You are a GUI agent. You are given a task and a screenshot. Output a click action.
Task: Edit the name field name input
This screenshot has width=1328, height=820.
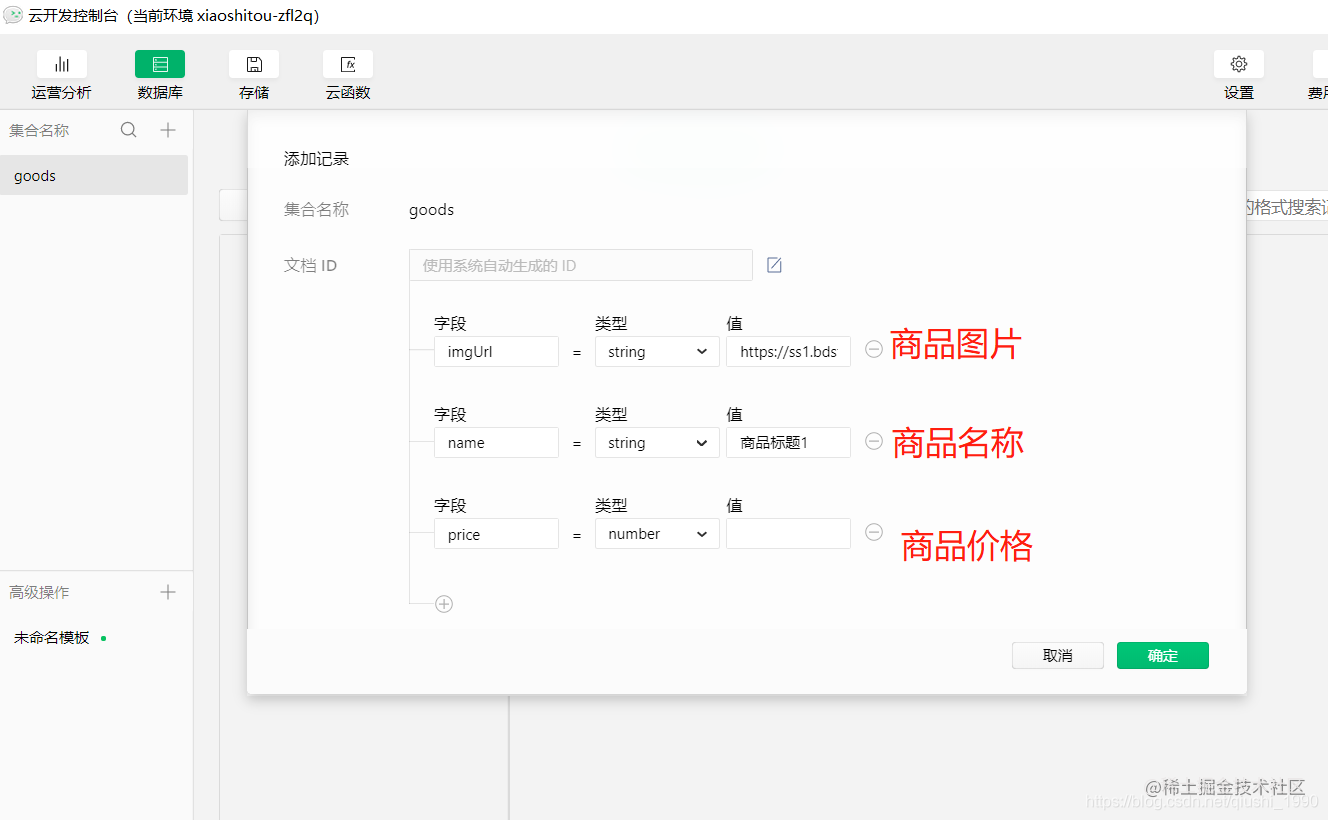[496, 443]
